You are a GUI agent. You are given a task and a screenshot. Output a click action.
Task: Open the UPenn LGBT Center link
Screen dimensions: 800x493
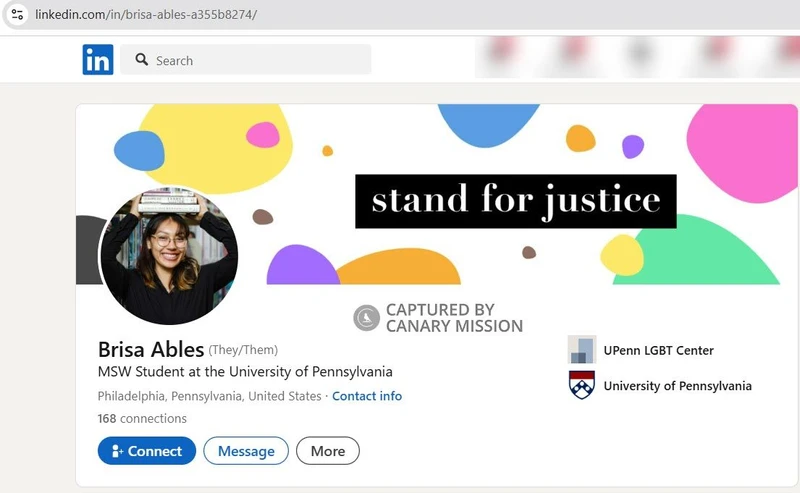(658, 350)
